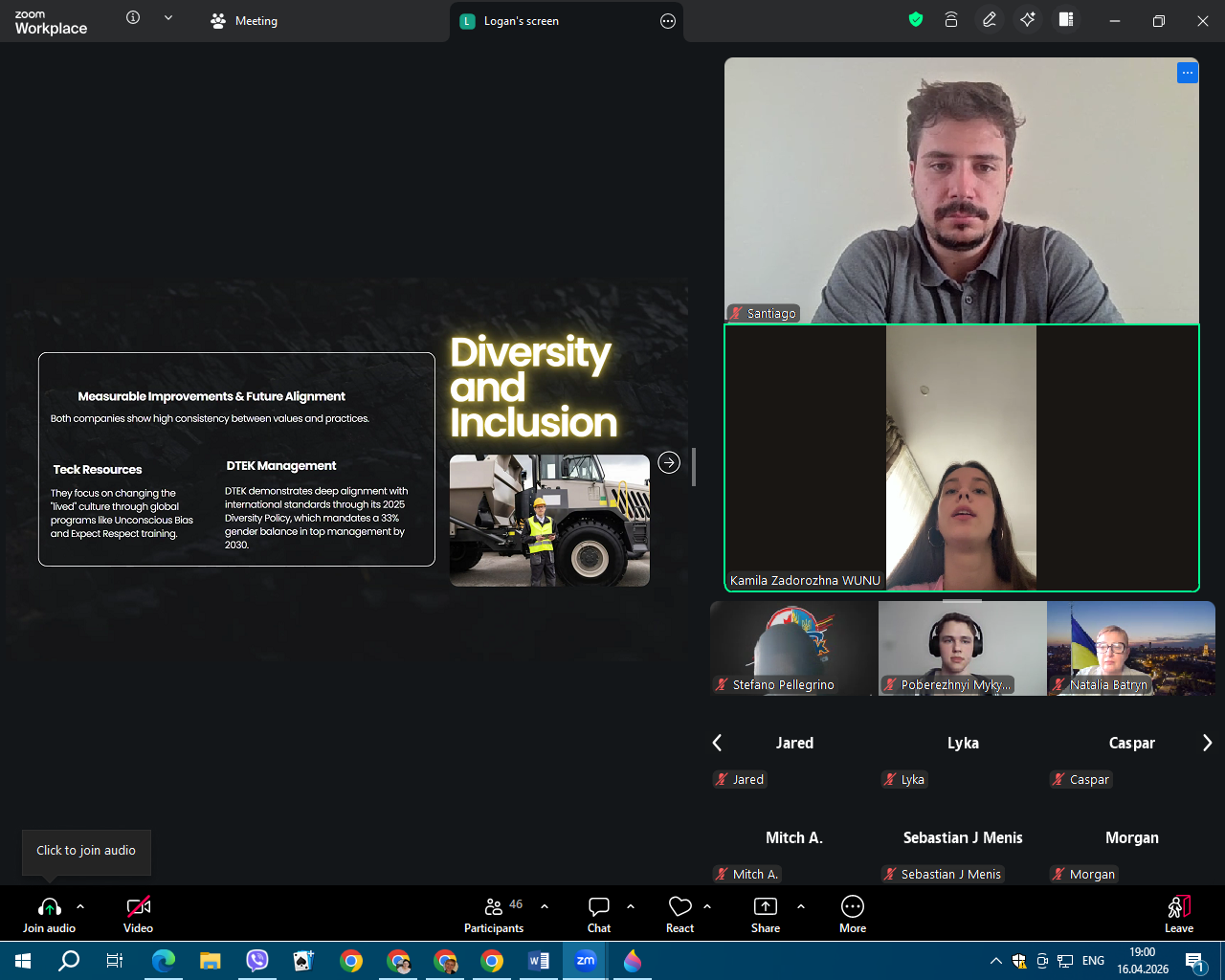Viewport: 1225px width, 980px height.
Task: Select the Logan's screen tab
Action: click(522, 21)
